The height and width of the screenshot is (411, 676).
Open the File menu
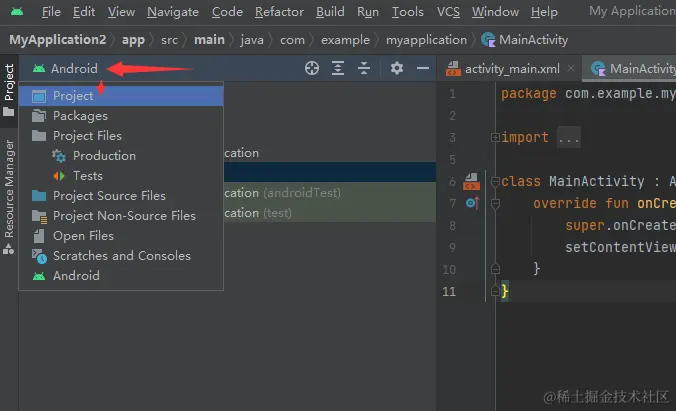[x=51, y=12]
